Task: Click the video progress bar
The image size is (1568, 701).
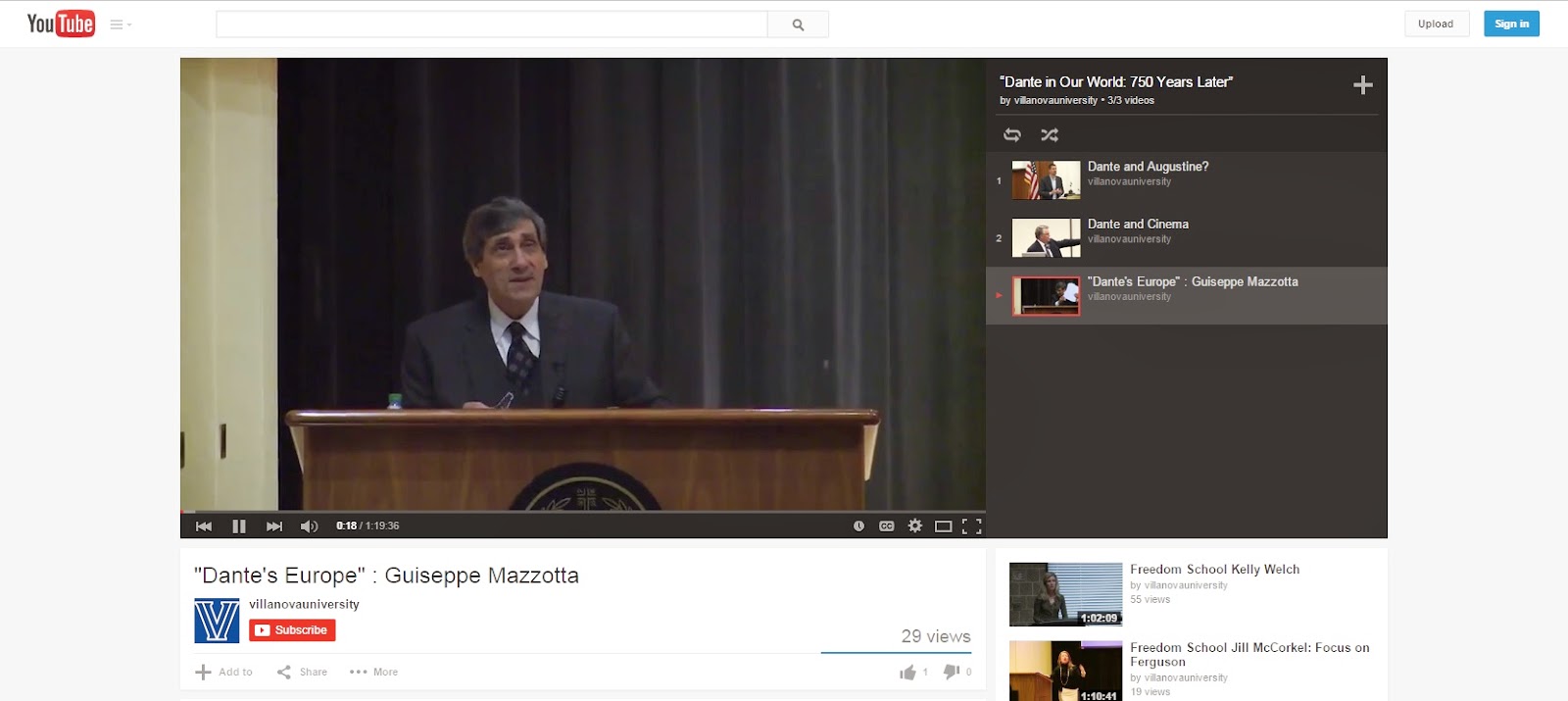Action: 583,511
